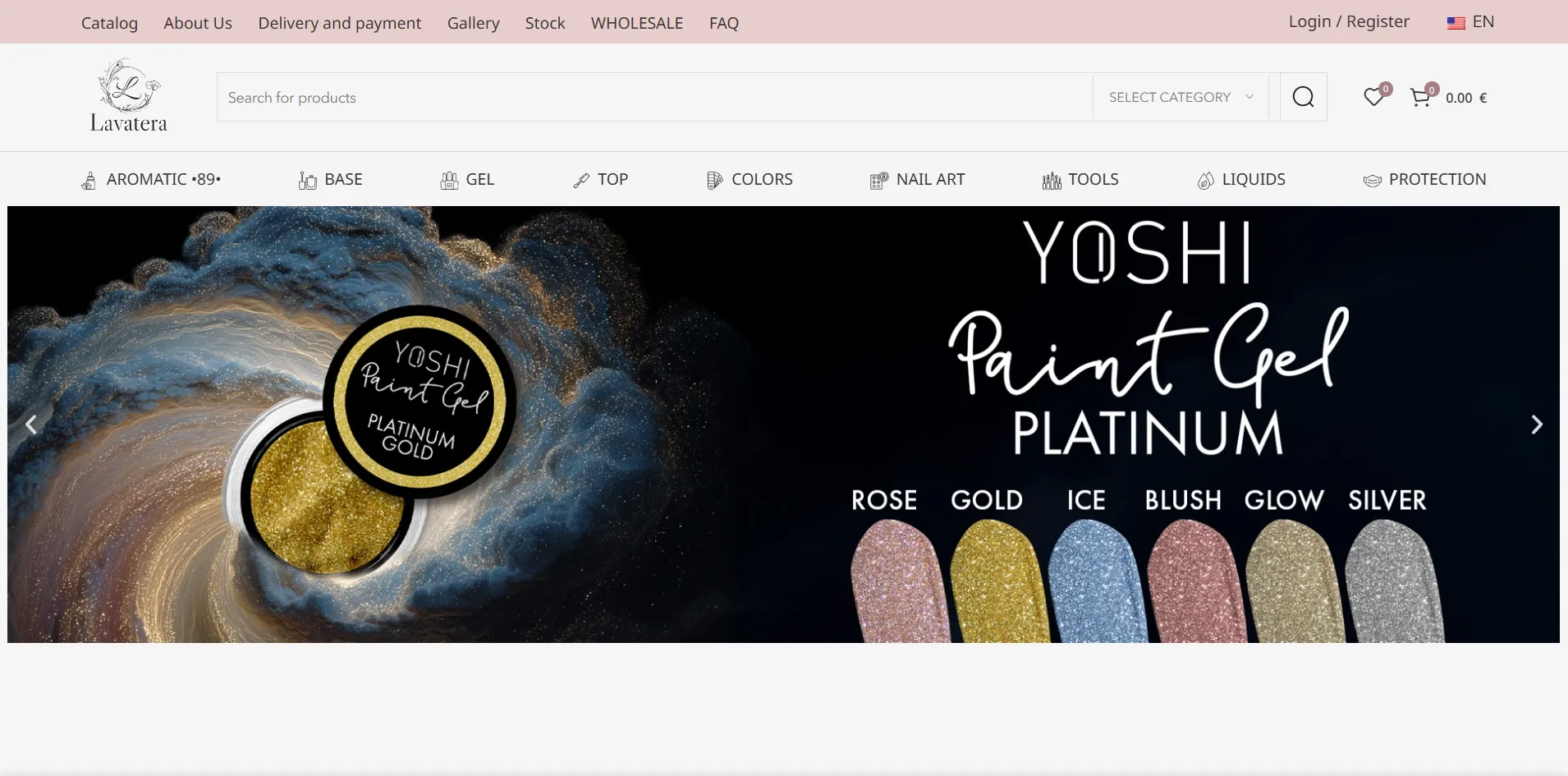The width and height of the screenshot is (1568, 776).
Task: Go to next banner slide
Action: pos(1537,425)
